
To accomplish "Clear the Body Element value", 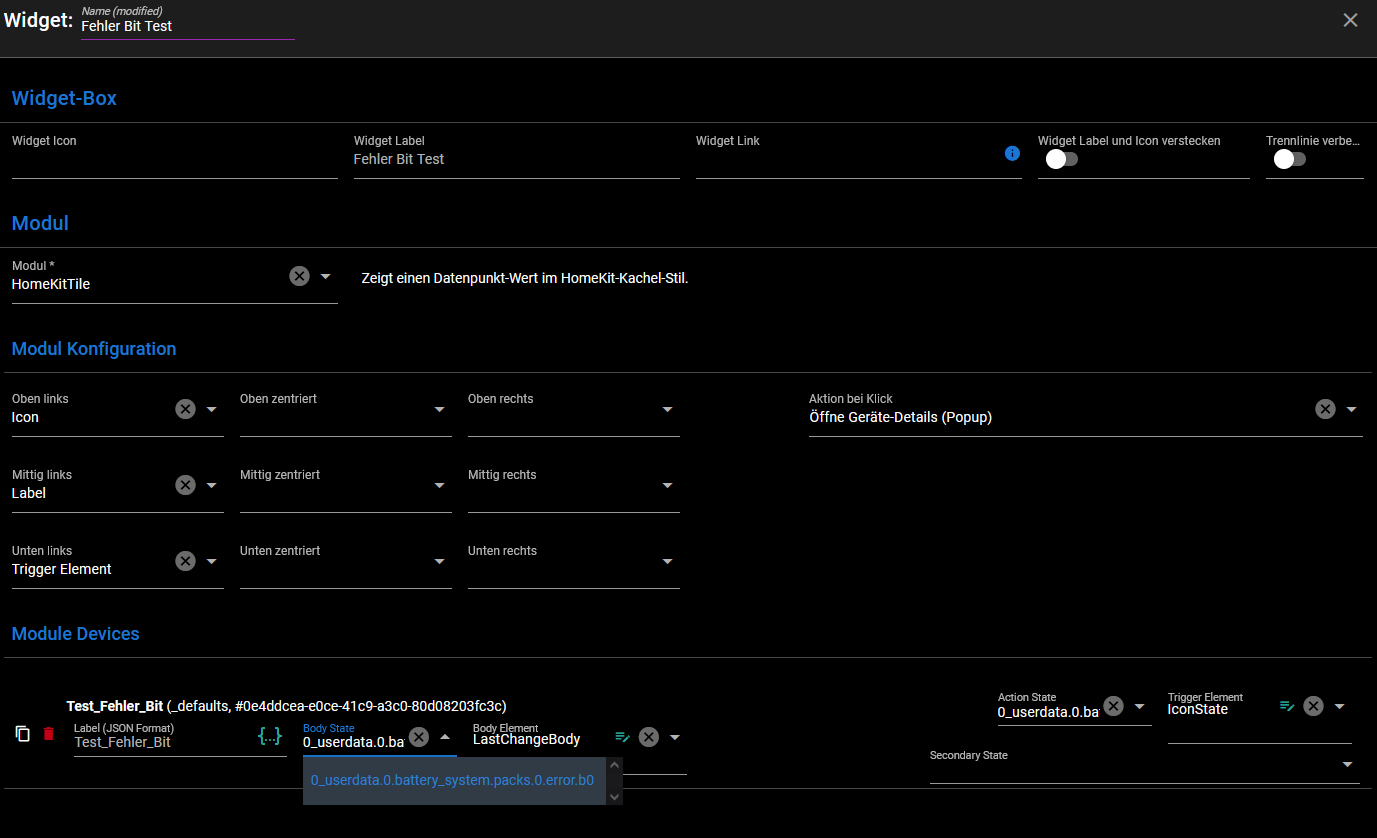I will (649, 737).
